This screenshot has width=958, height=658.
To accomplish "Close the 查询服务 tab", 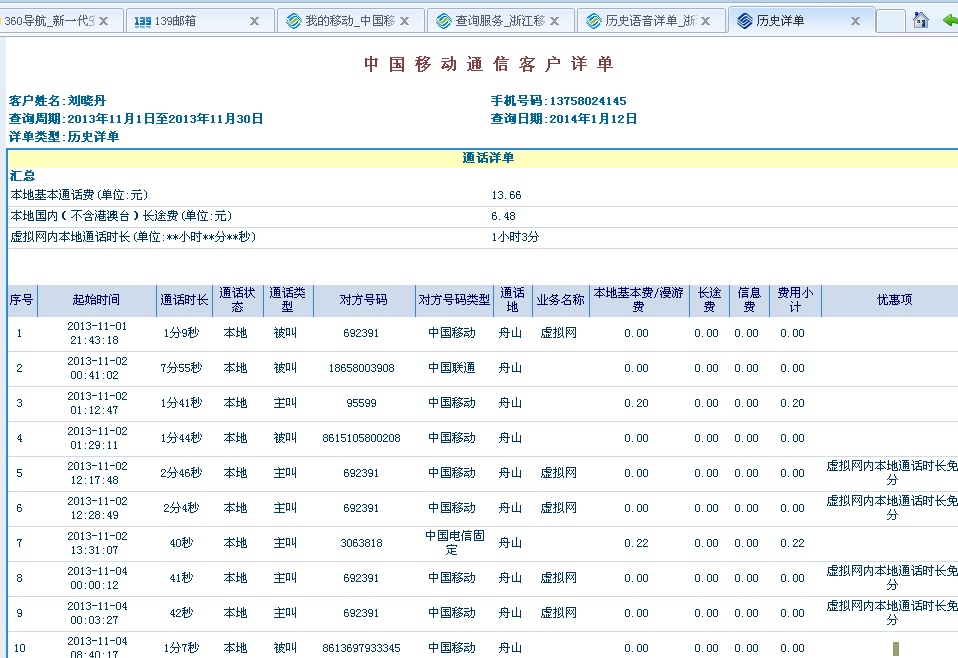I will point(555,20).
